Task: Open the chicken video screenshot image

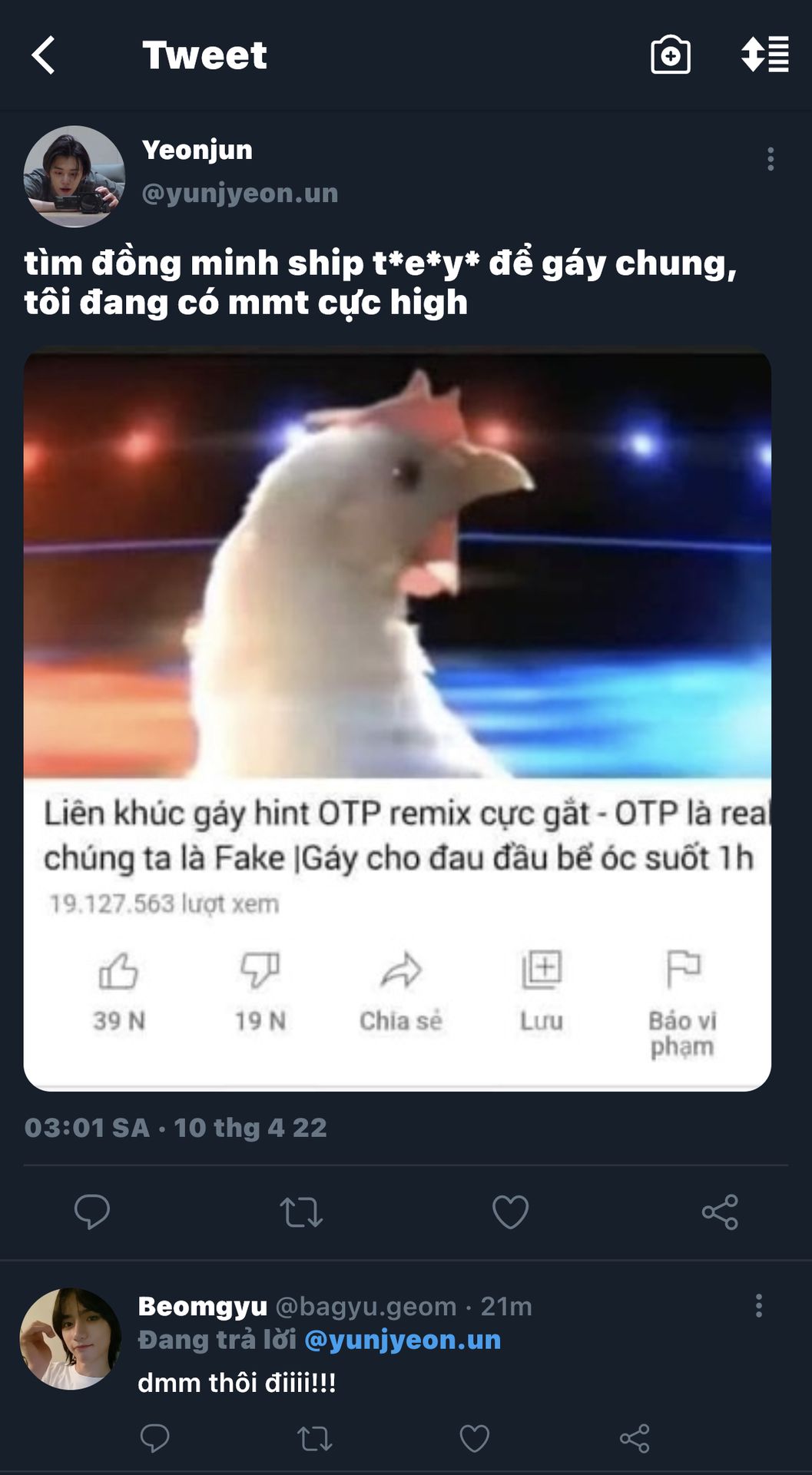Action: coord(397,720)
